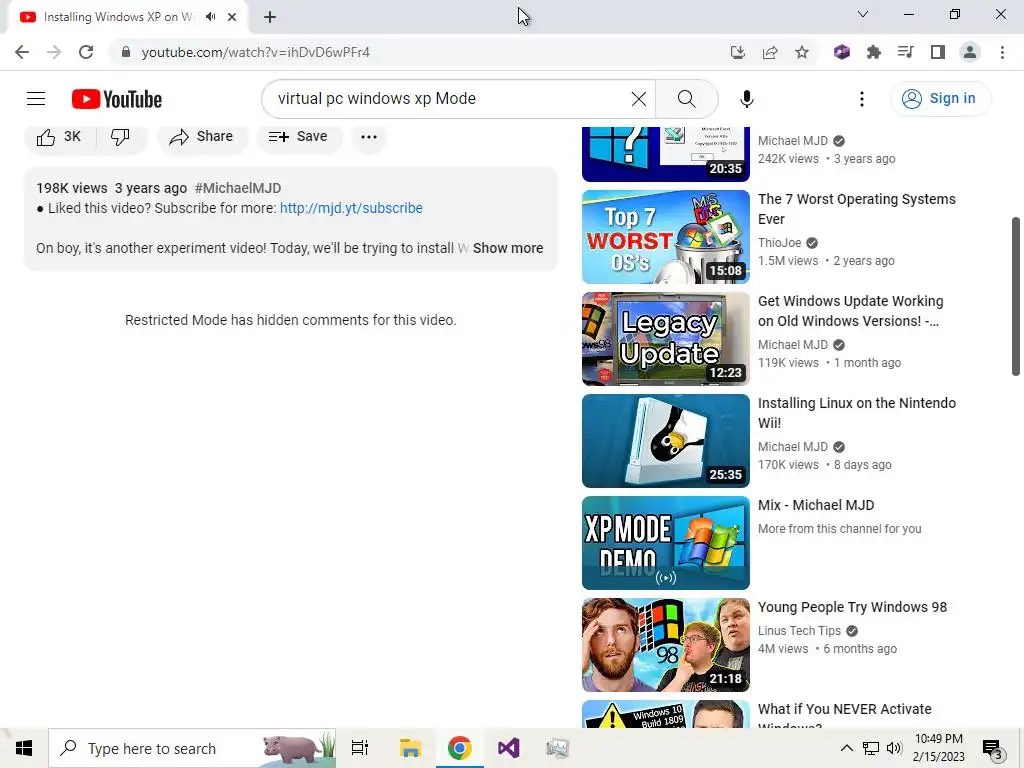This screenshot has width=1024, height=768.
Task: Open Young People Try Windows 98 thumbnail
Action: pos(665,645)
